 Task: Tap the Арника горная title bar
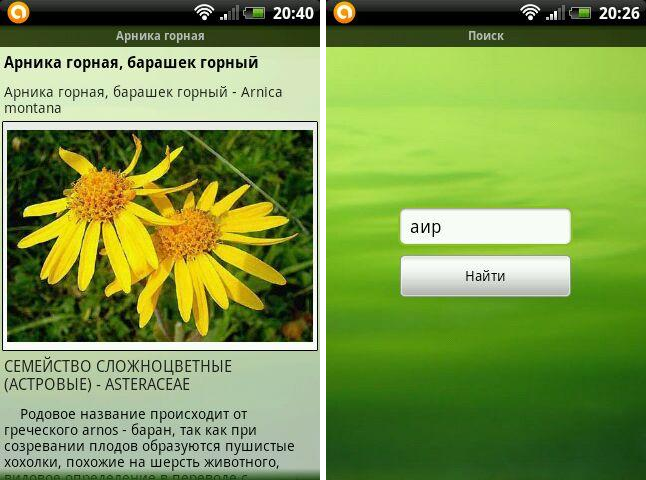click(x=160, y=36)
